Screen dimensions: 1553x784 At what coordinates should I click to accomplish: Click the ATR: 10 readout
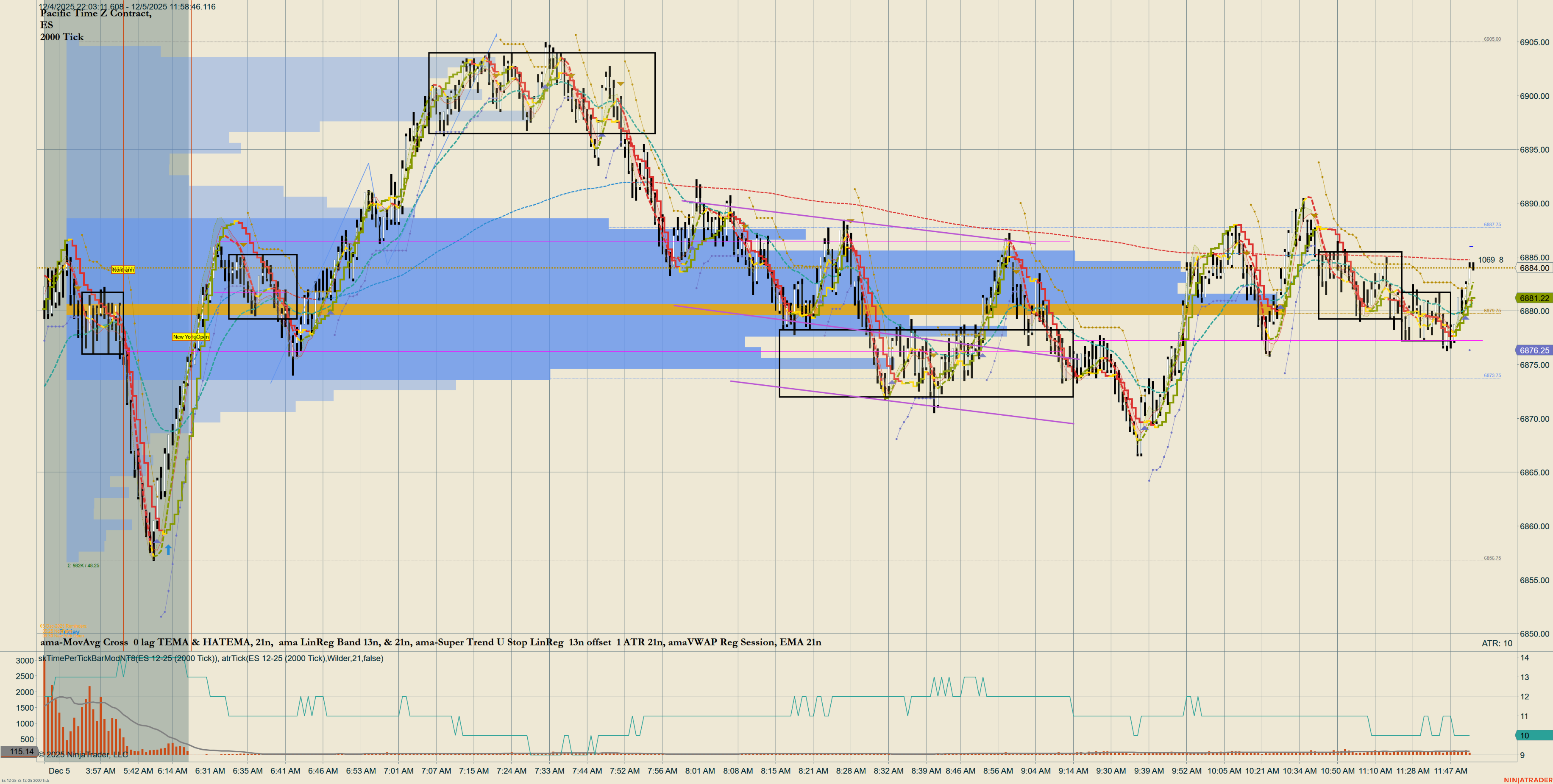pyautogui.click(x=1497, y=644)
